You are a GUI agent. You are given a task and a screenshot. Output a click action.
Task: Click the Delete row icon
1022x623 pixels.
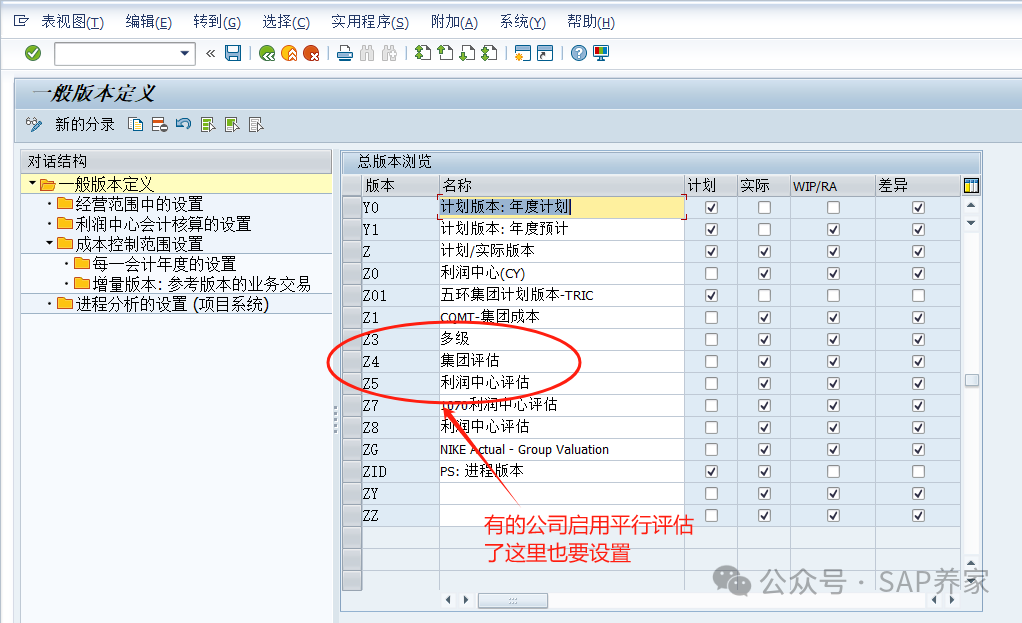pyautogui.click(x=160, y=124)
